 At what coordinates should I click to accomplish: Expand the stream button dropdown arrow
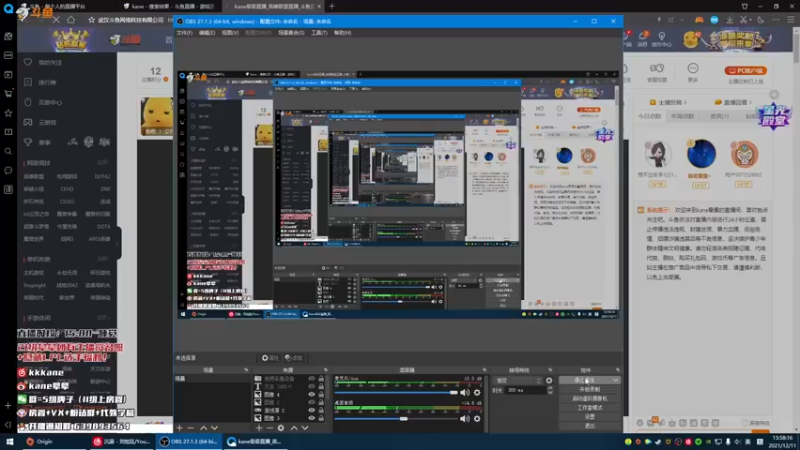click(x=616, y=381)
